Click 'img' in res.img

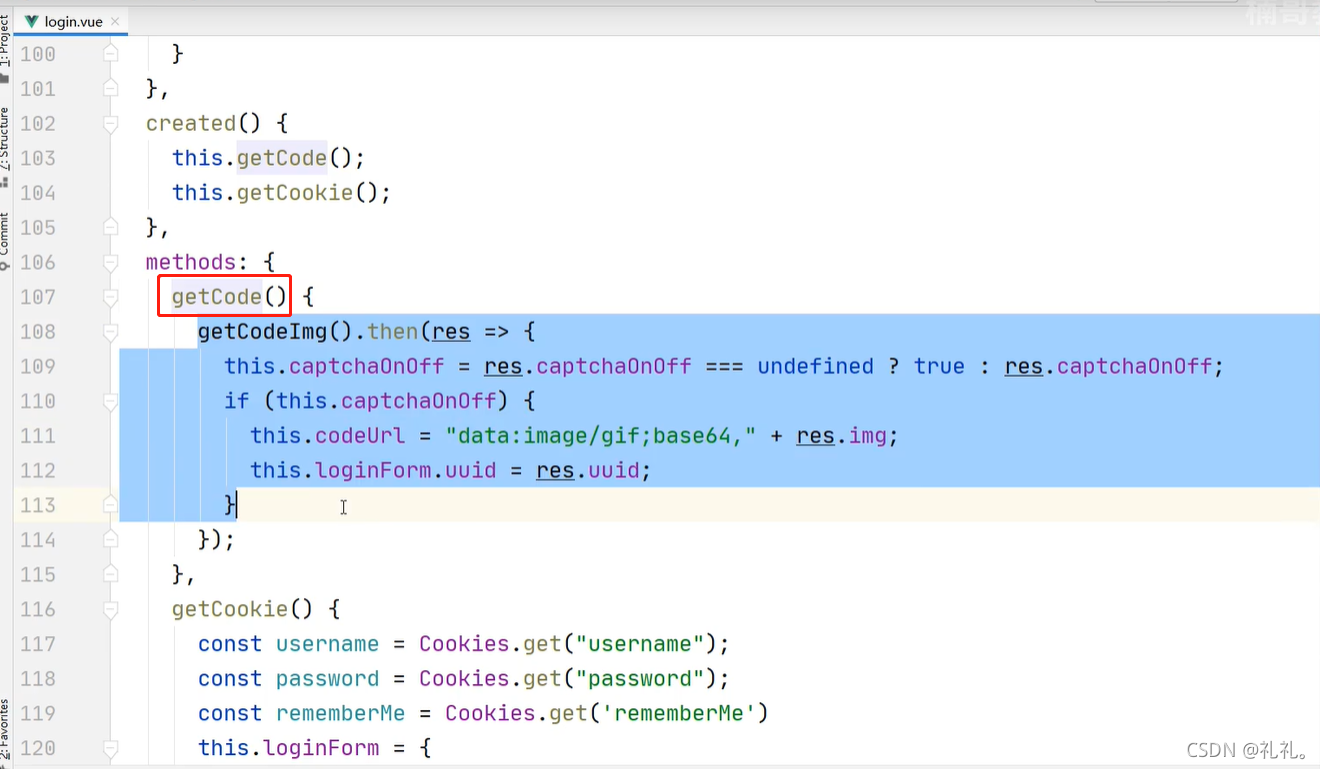click(868, 435)
